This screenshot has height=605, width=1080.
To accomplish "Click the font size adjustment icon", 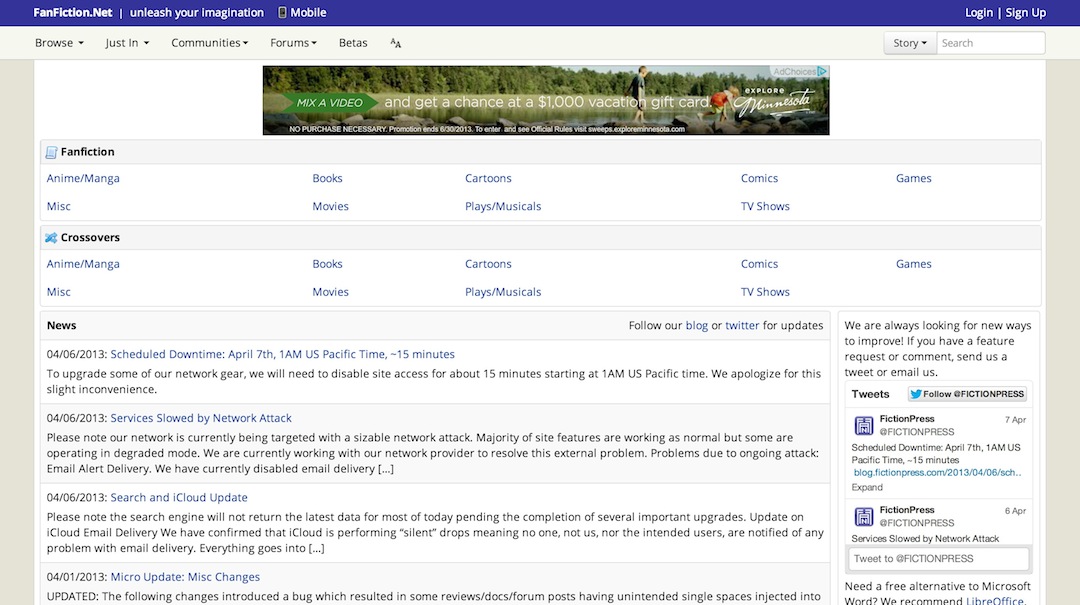I will [x=395, y=43].
